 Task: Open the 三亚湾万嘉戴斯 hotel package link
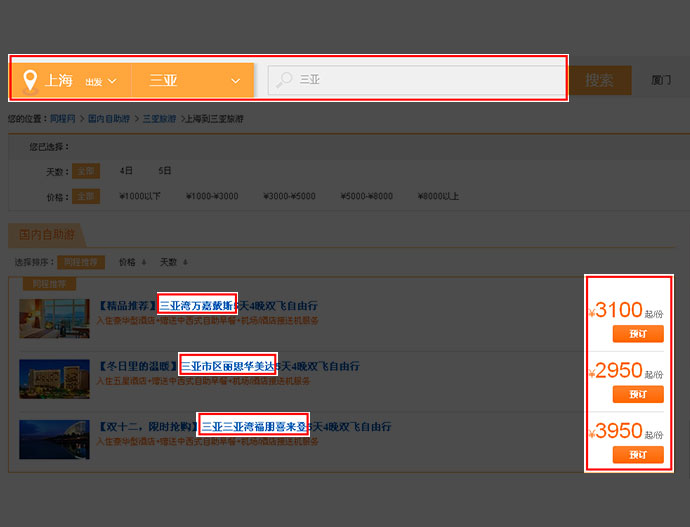pos(197,305)
